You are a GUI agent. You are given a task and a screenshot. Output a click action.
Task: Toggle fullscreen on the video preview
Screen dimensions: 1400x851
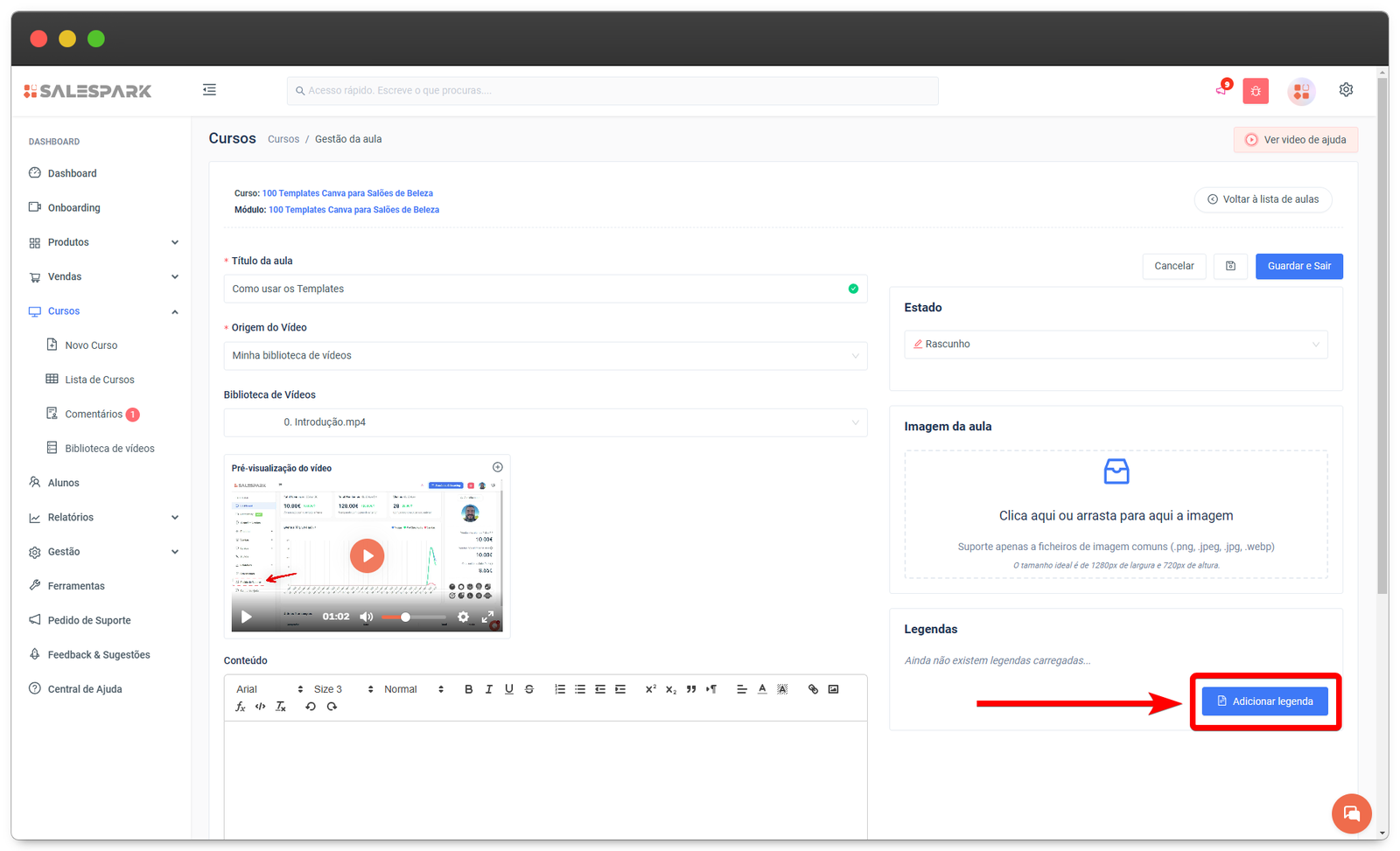487,617
